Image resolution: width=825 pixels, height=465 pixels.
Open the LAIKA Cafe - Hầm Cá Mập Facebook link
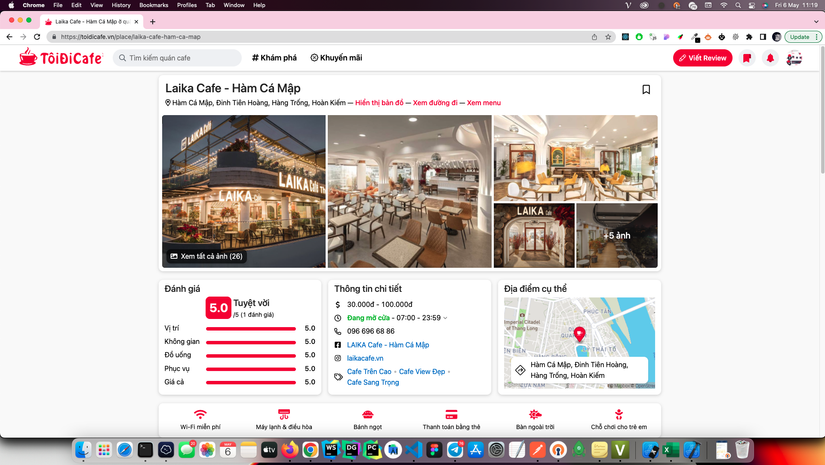388,345
